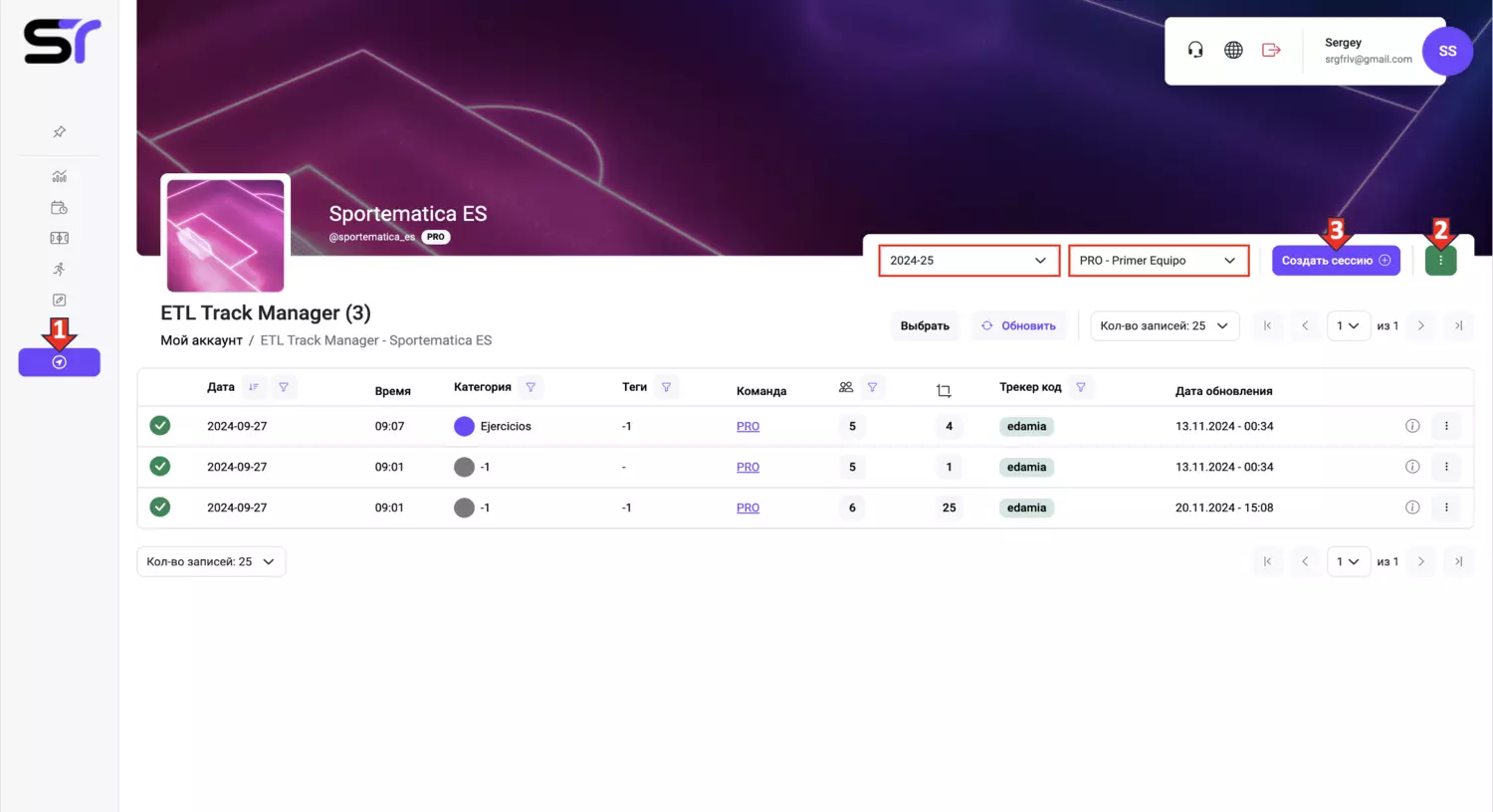
Task: Open the PRO - Primer Equipo team dropdown
Action: [x=1159, y=261]
